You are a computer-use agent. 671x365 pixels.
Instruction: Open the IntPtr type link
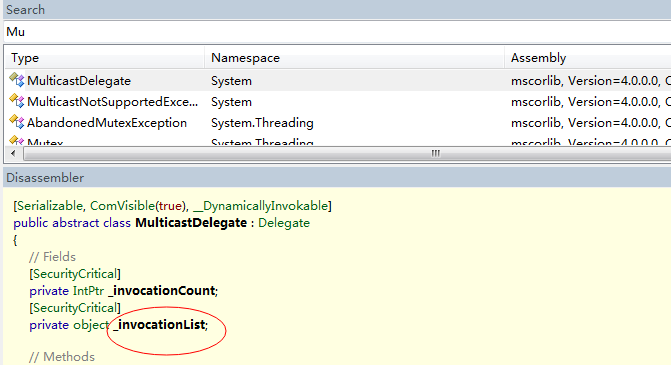(88, 291)
